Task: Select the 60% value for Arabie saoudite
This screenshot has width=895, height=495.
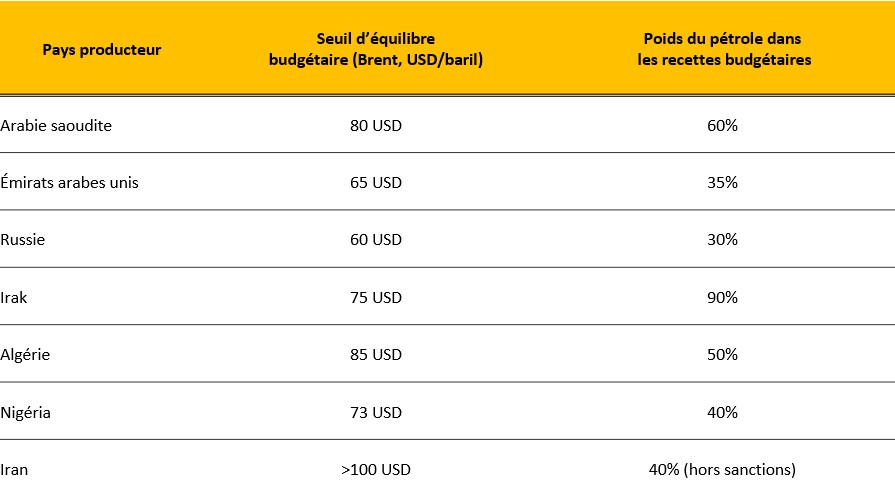Action: coord(722,126)
